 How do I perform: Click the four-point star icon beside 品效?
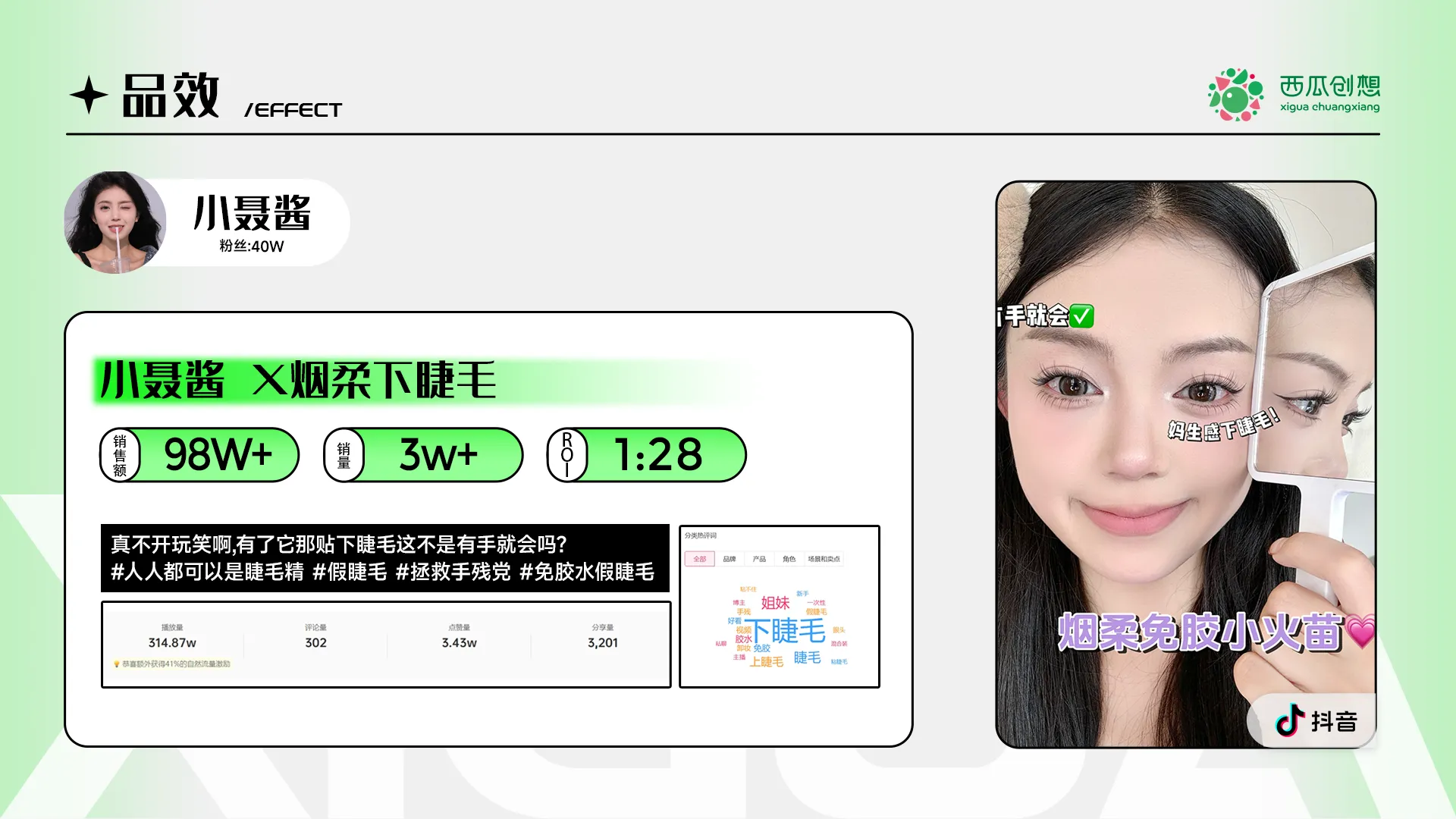coord(89,96)
